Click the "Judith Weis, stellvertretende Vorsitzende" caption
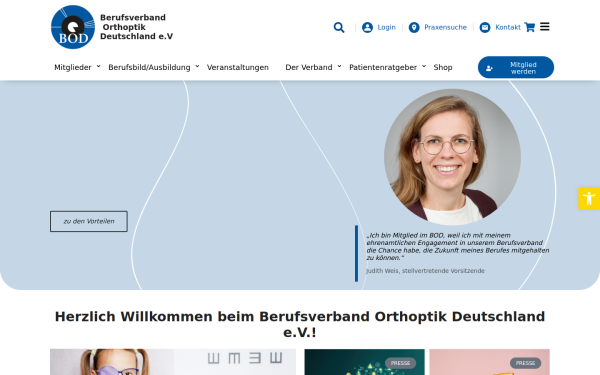Screen dimensions: 600x375 (x=425, y=271)
